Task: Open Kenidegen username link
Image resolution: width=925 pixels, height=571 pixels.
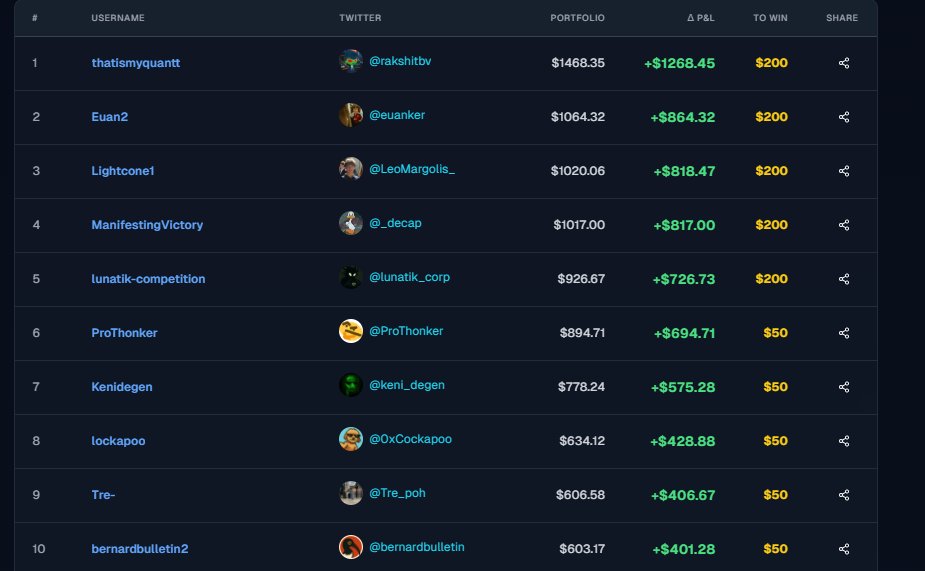Action: [122, 387]
